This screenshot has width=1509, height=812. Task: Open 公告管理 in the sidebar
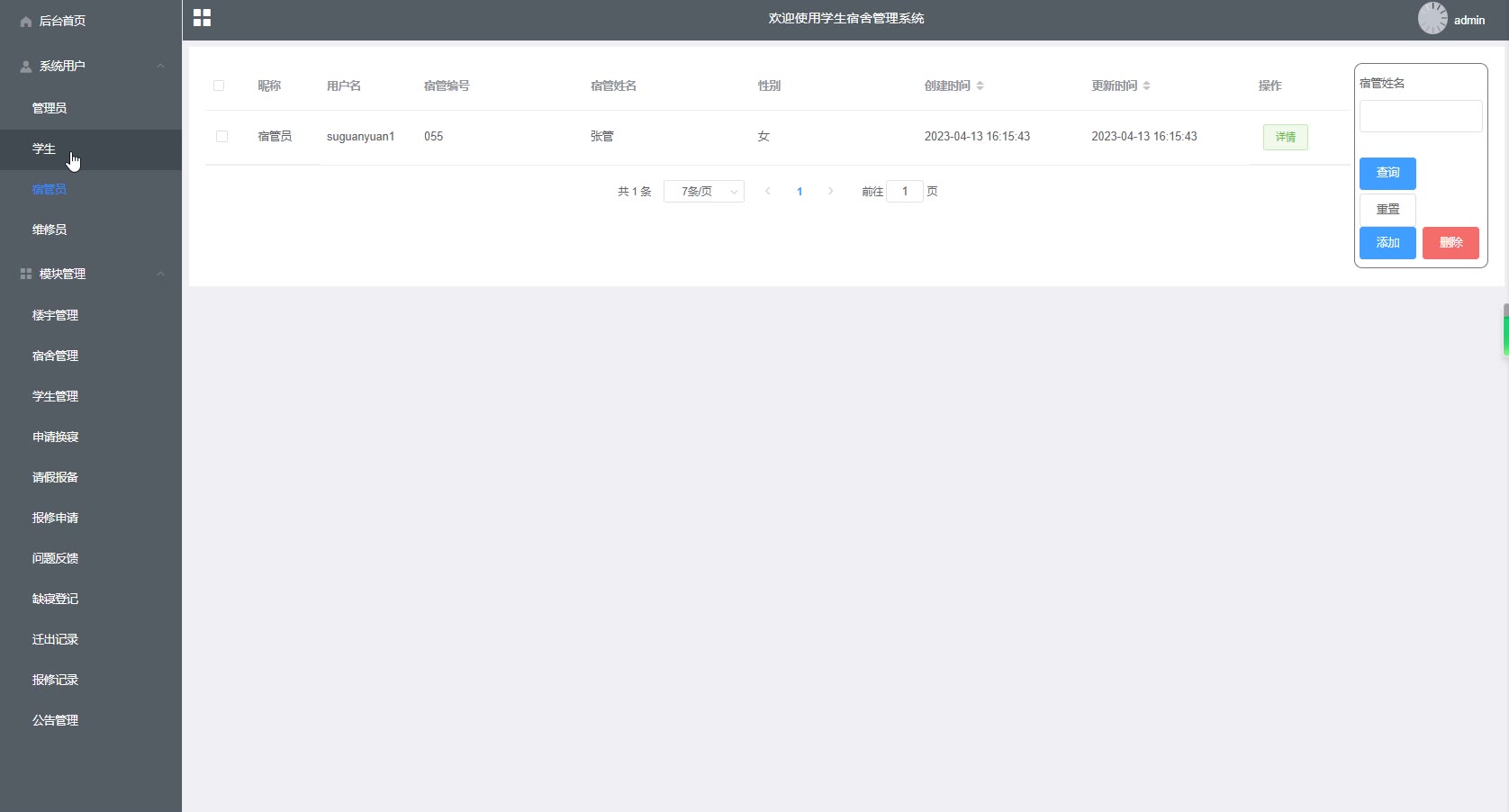point(91,720)
